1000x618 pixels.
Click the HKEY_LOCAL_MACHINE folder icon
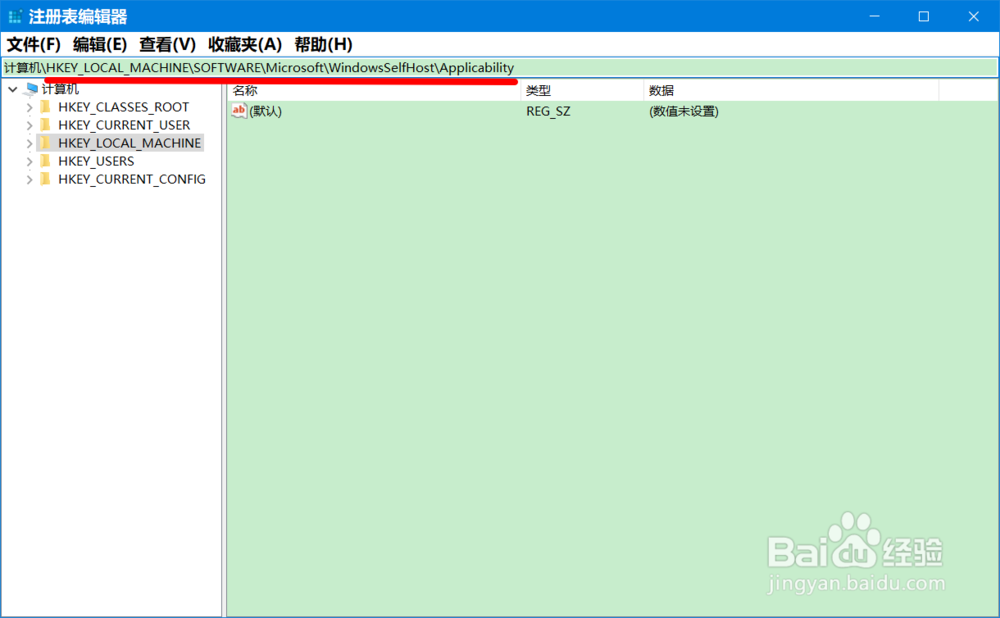(45, 143)
